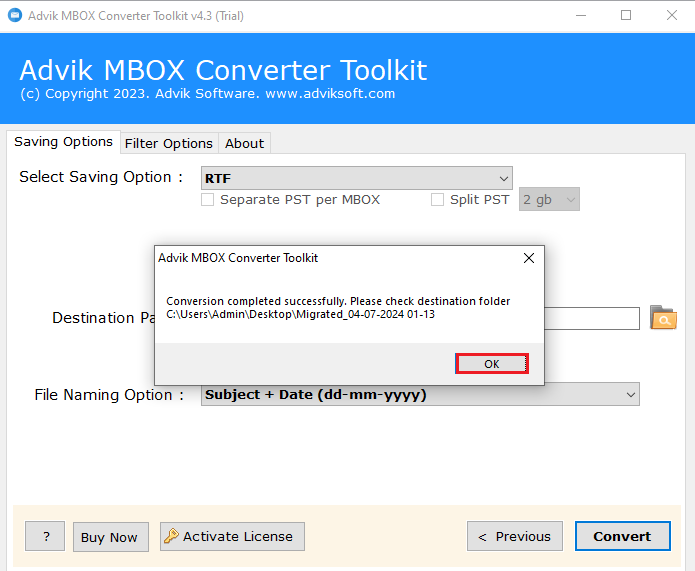695x571 pixels.
Task: Click the Advik app icon in title bar
Action: tap(15, 16)
